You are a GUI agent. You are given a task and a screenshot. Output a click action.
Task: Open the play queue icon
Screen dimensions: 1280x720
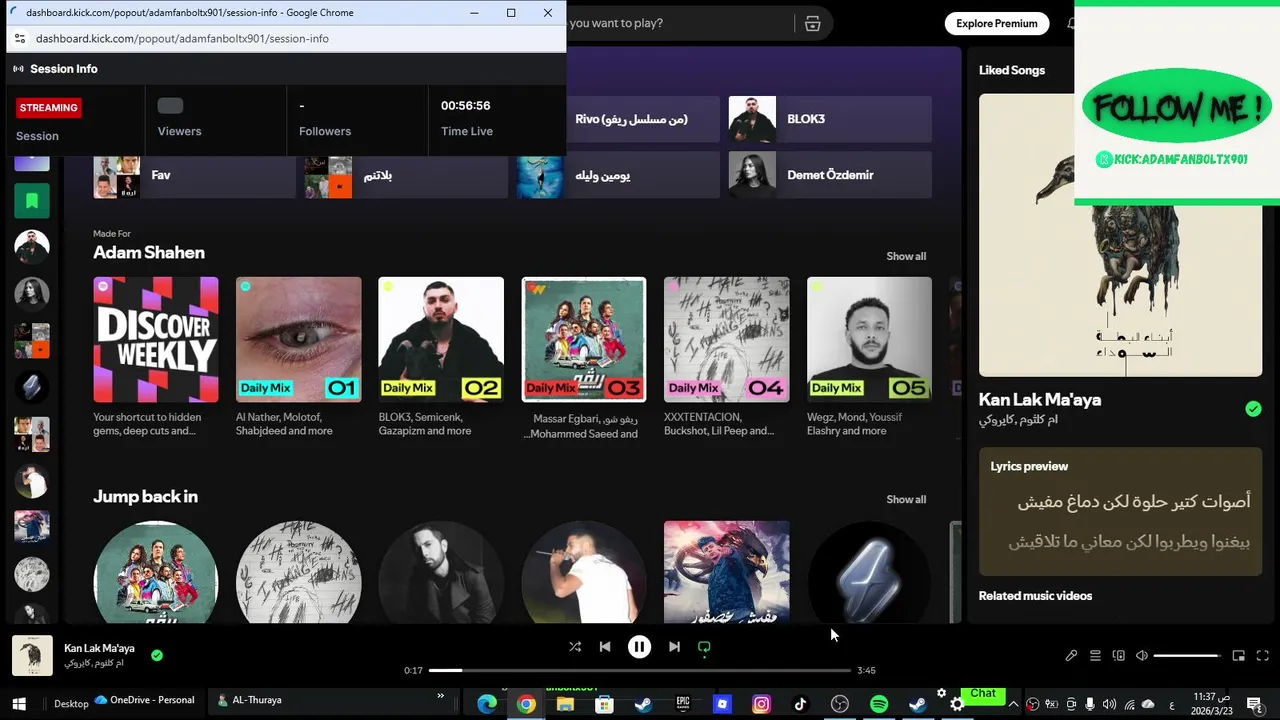point(1095,656)
